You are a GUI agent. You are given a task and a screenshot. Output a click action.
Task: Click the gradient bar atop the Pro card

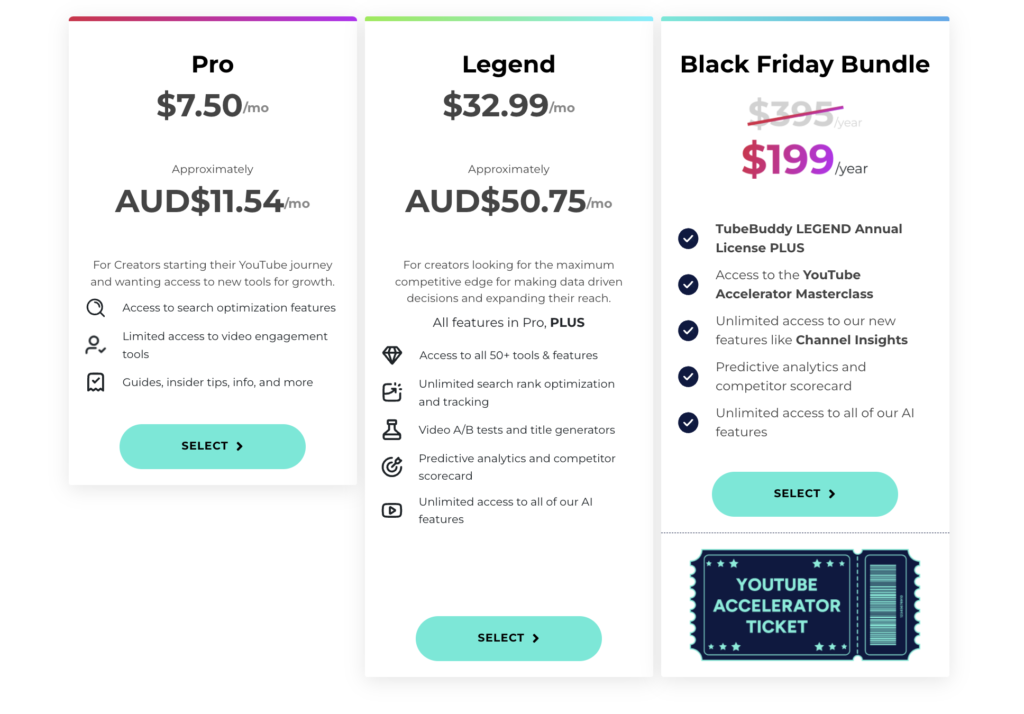[212, 17]
